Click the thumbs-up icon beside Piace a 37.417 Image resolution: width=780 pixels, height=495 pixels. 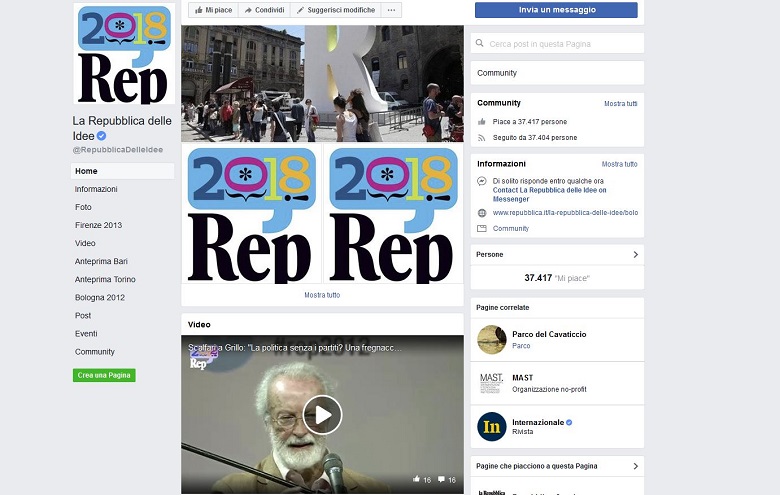[482, 121]
